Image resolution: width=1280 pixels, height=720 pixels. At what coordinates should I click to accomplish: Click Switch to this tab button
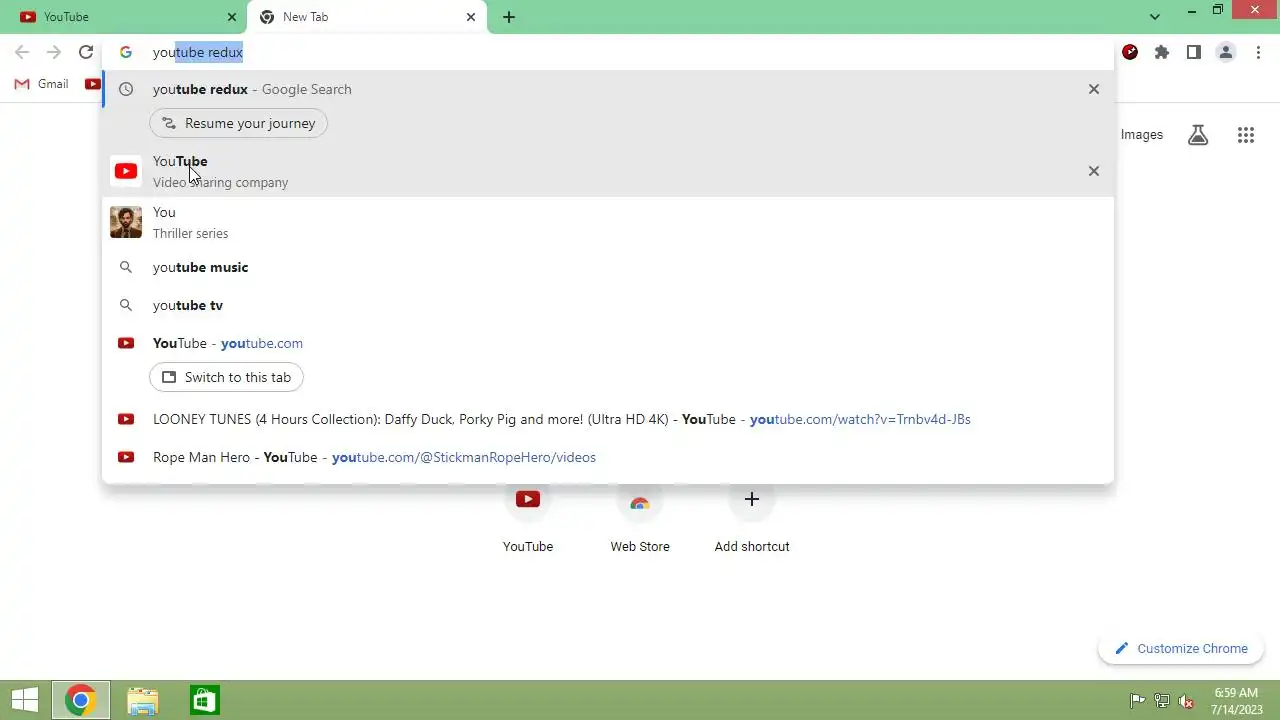pos(227,377)
